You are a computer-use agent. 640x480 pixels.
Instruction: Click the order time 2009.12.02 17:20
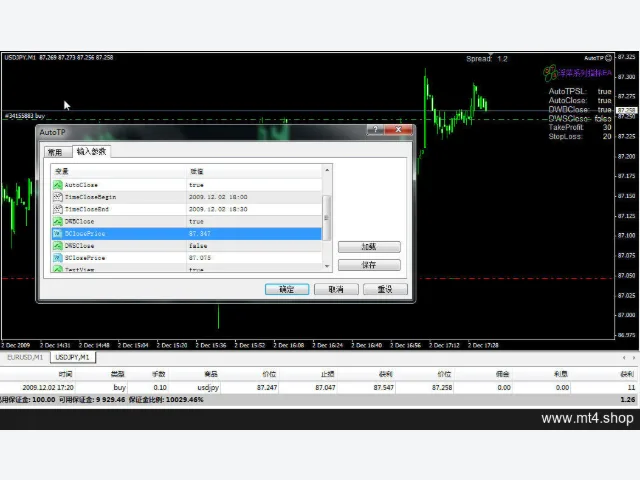(x=48, y=387)
